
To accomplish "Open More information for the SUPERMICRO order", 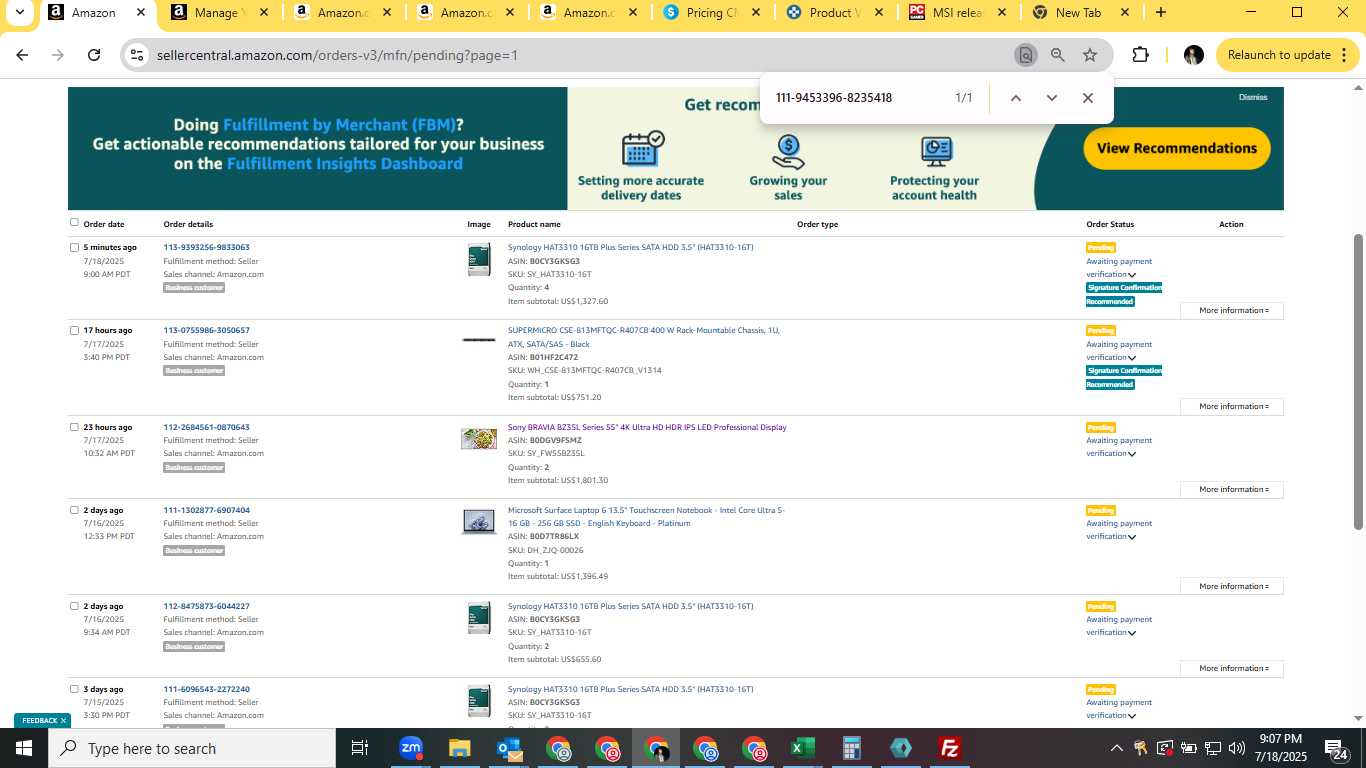I will click(1232, 406).
